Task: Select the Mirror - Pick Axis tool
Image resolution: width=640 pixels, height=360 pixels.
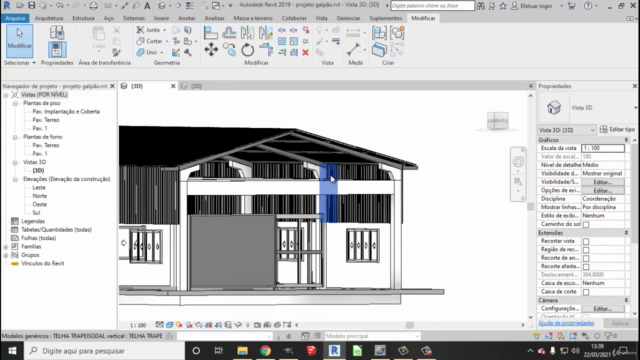Action: pos(247,32)
